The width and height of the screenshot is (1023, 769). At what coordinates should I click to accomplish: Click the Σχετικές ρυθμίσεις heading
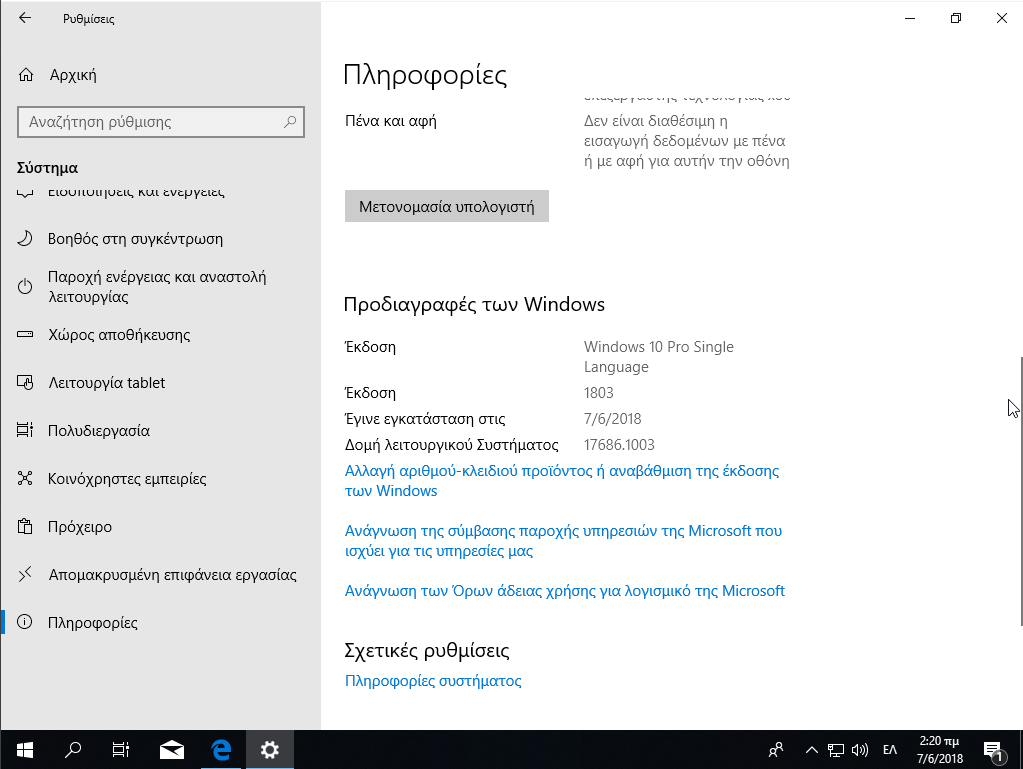coord(427,650)
